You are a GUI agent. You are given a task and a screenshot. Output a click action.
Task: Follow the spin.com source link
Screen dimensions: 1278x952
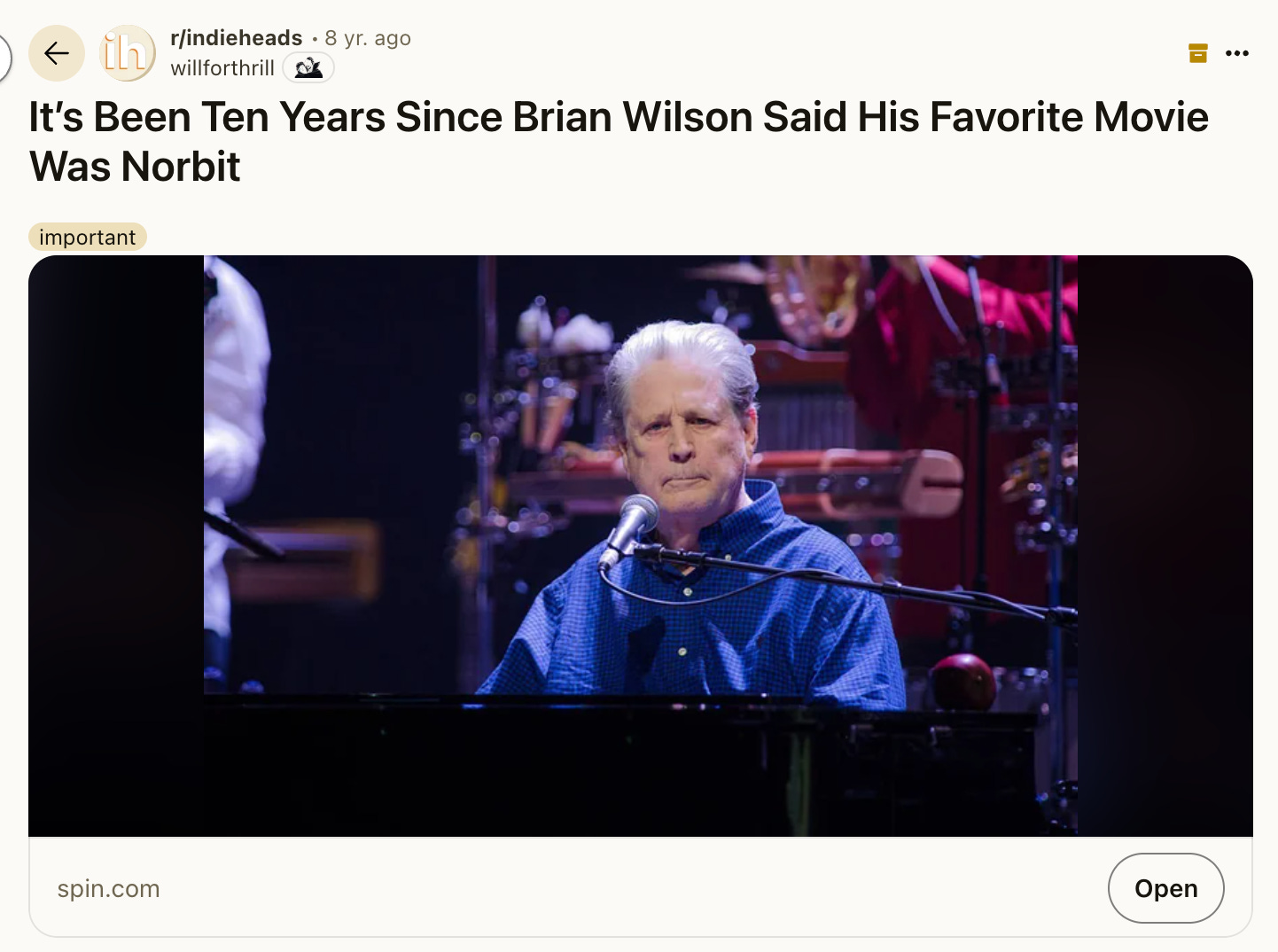pos(108,888)
